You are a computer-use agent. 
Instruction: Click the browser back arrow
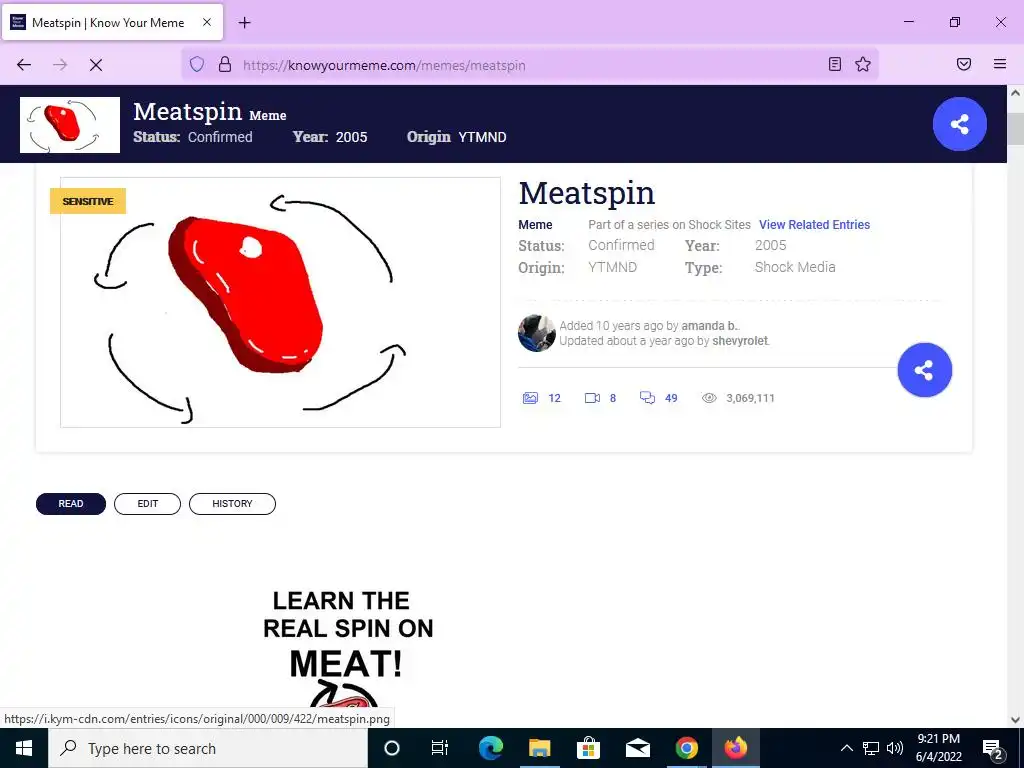pyautogui.click(x=24, y=65)
